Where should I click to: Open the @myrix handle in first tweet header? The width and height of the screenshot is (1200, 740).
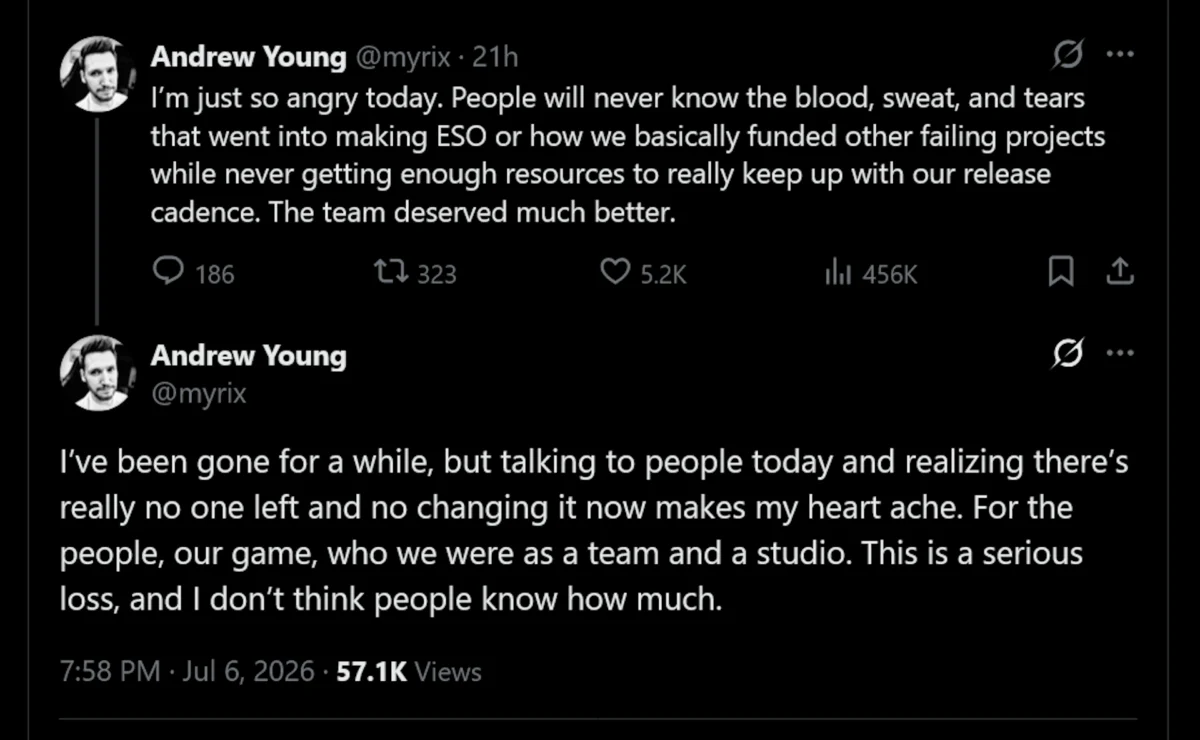399,59
